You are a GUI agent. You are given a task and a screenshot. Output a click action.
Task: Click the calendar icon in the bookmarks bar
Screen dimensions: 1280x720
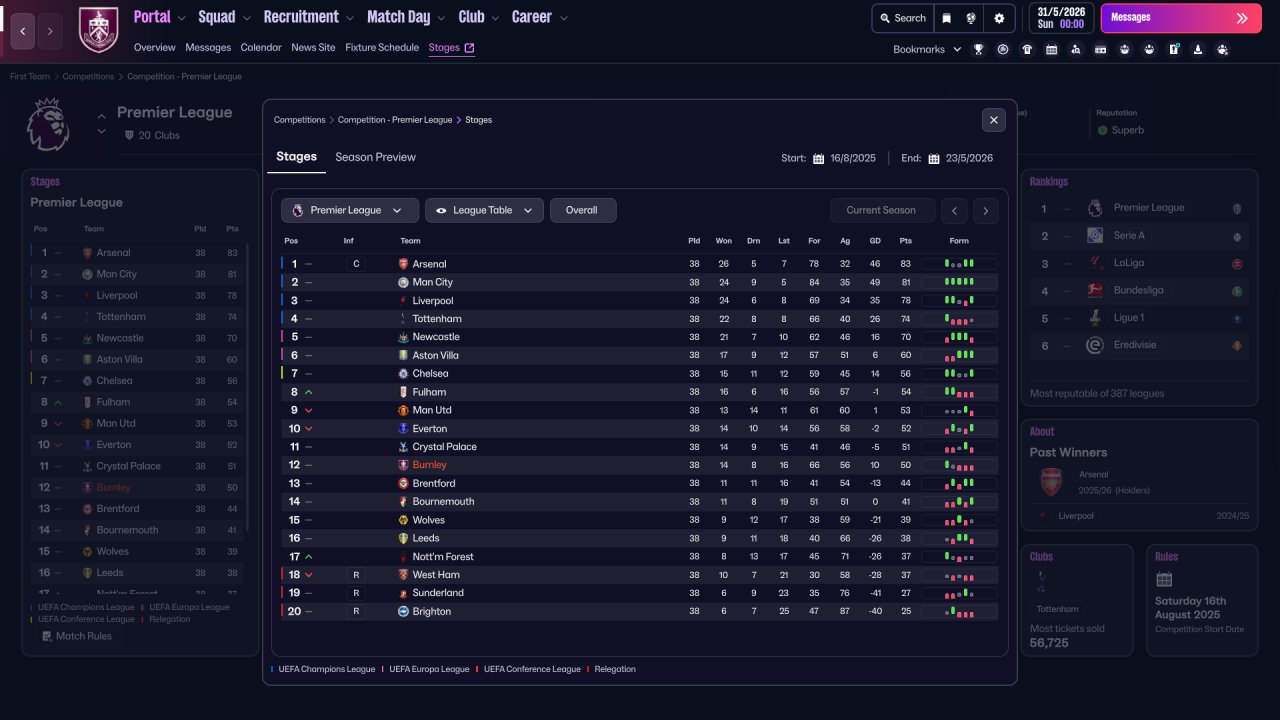point(1052,49)
